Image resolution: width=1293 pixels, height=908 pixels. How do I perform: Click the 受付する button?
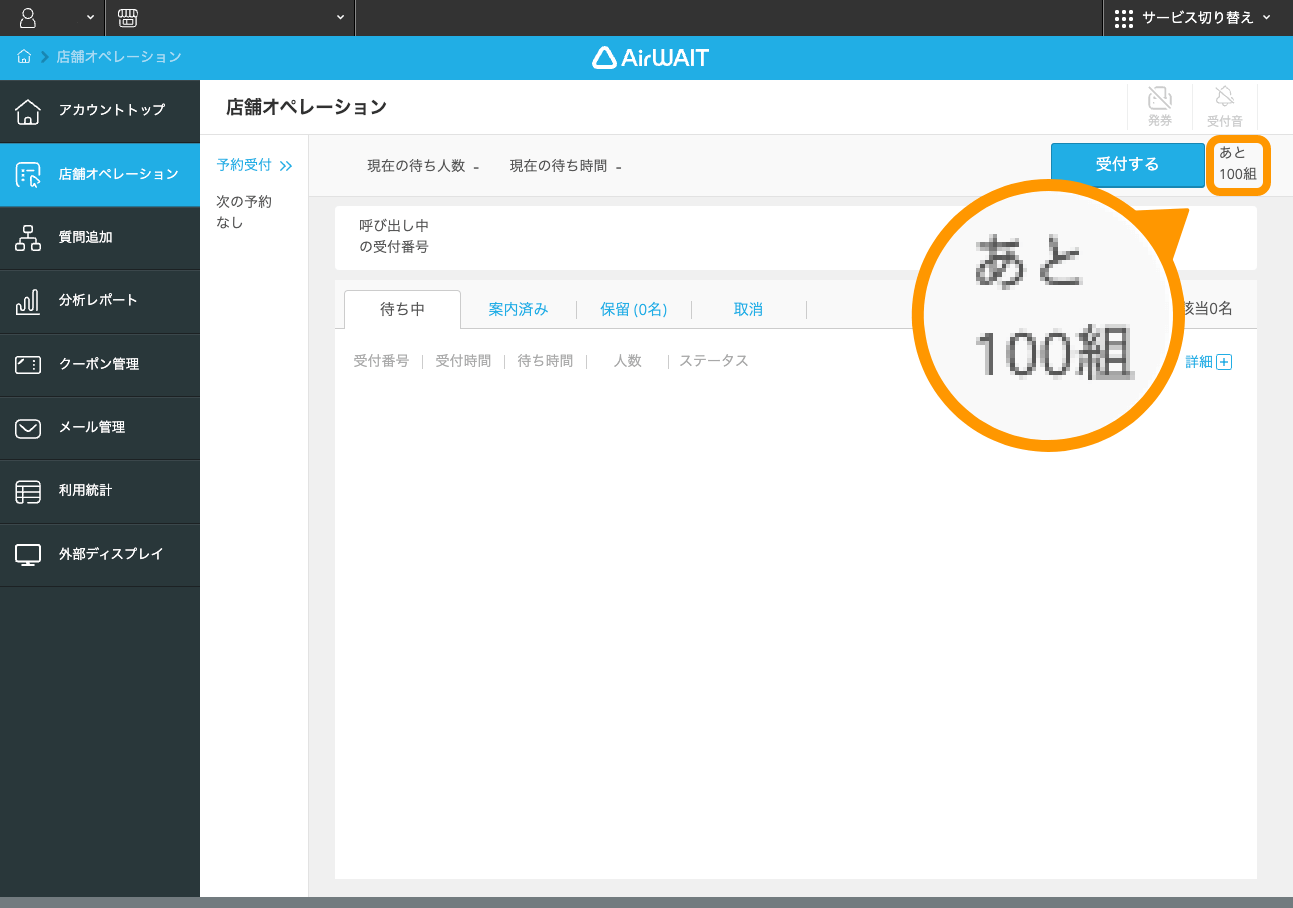[1127, 164]
